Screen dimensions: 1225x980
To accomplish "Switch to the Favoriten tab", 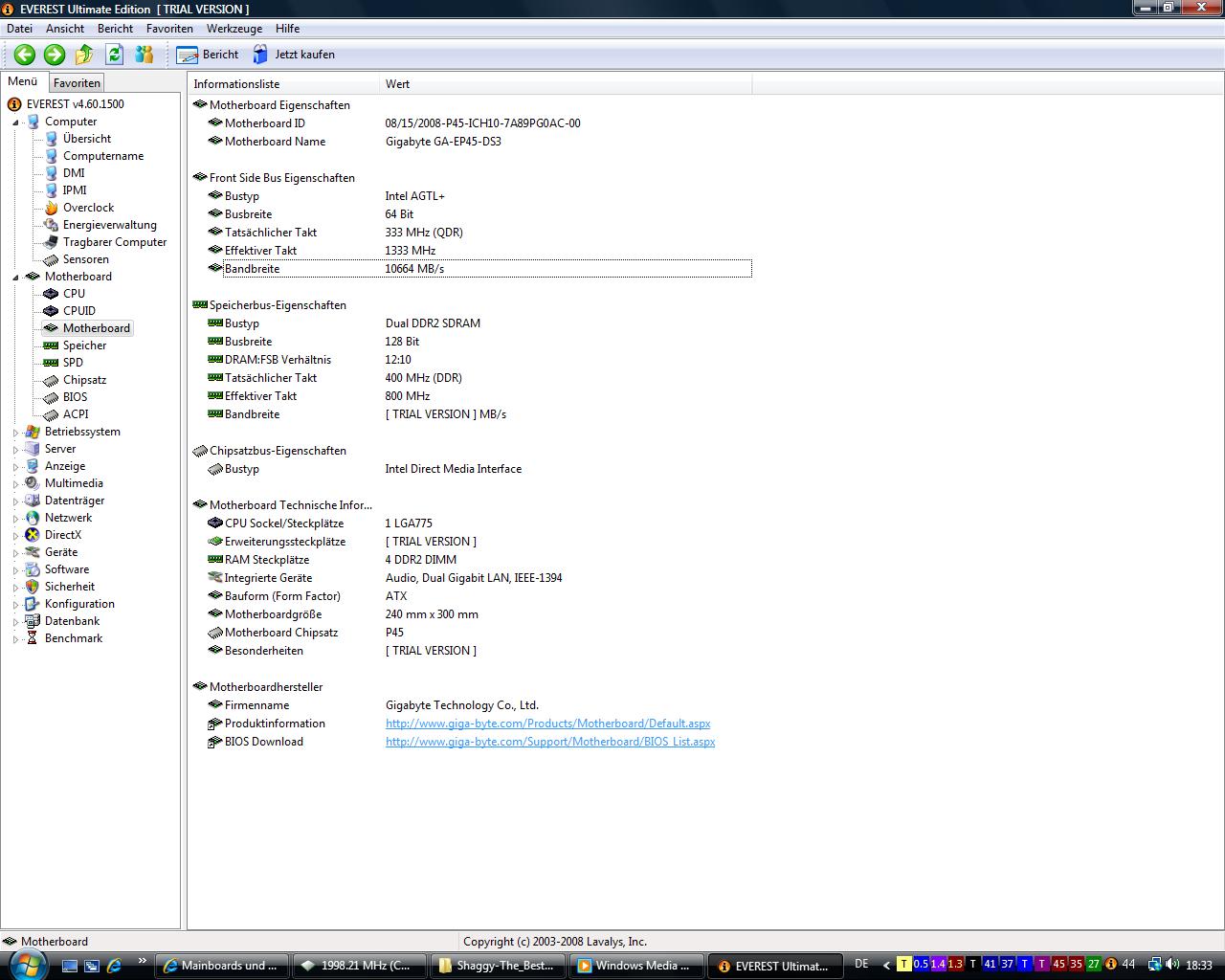I will 77,83.
